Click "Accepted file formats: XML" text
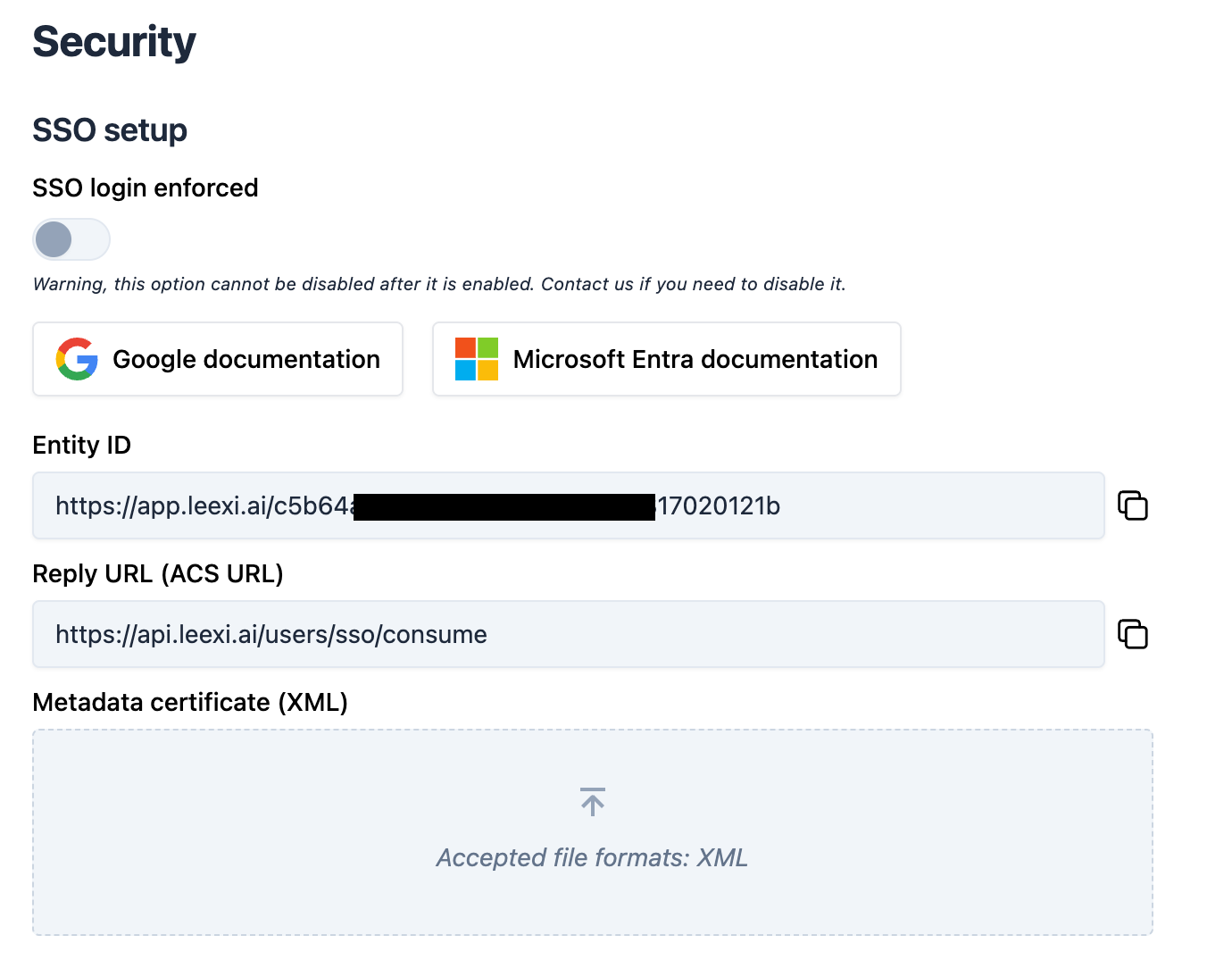 [592, 857]
